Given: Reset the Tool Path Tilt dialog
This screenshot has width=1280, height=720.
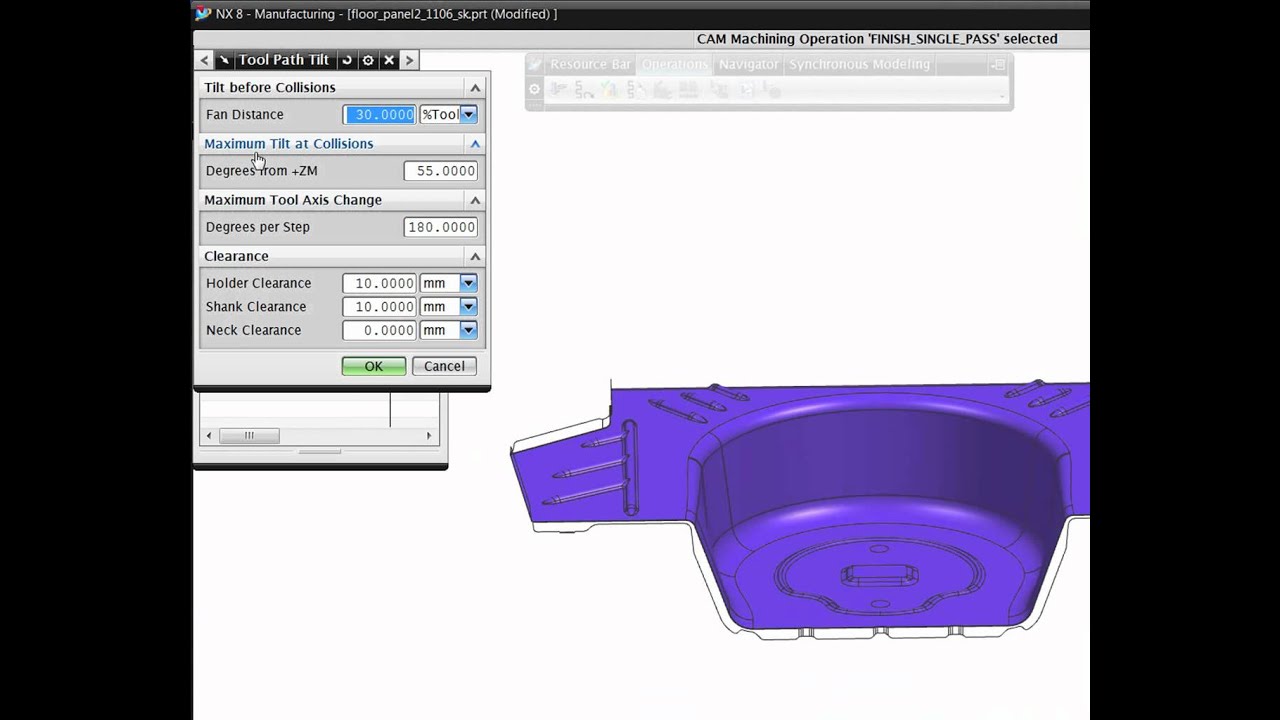Looking at the screenshot, I should (347, 60).
